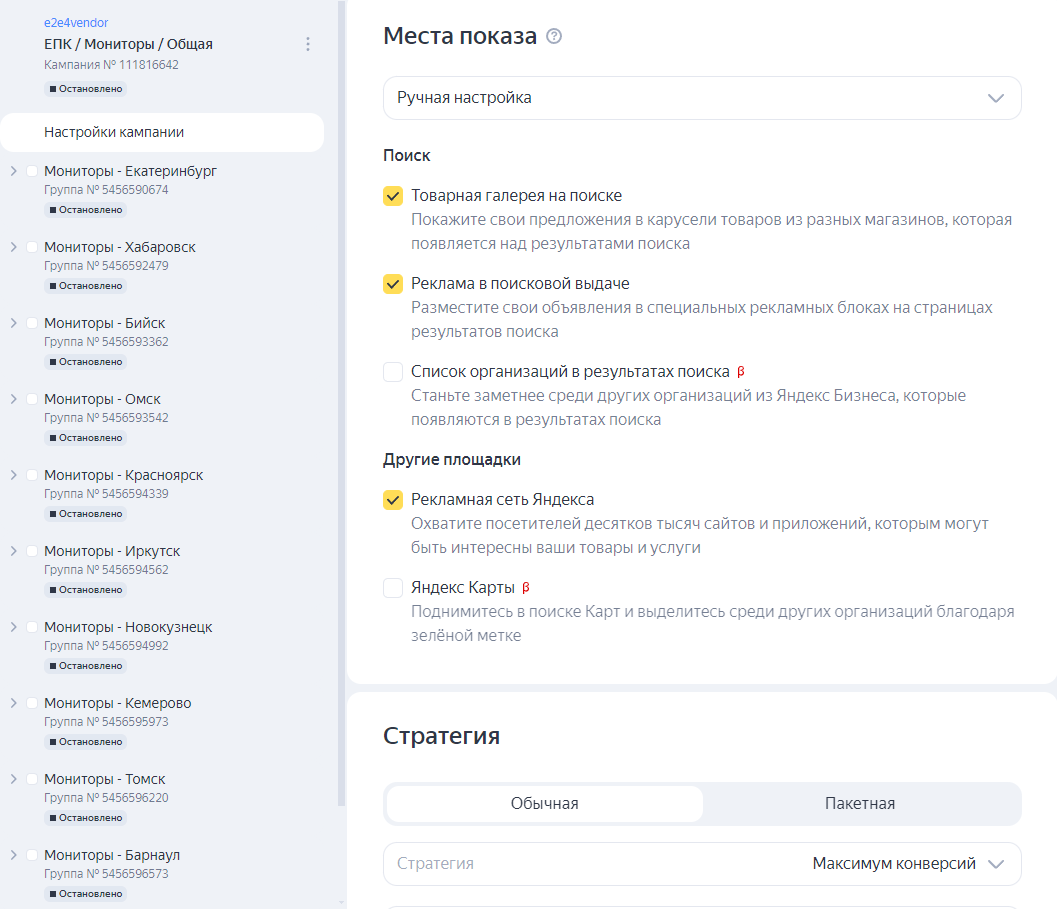This screenshot has height=909, width=1057.
Task: Open the Ручная настройка dropdown
Action: [702, 98]
